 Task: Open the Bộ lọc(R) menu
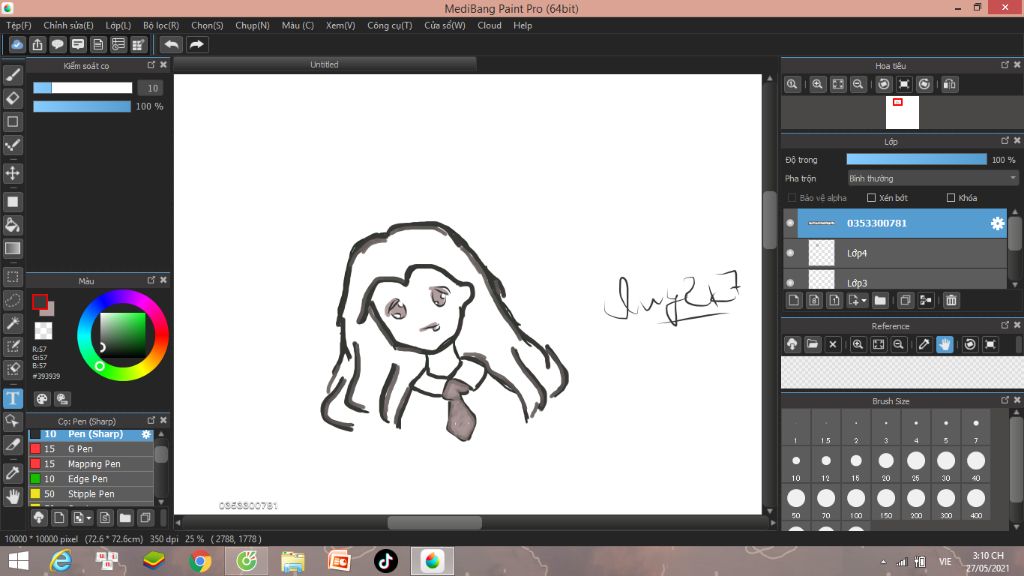[x=161, y=25]
